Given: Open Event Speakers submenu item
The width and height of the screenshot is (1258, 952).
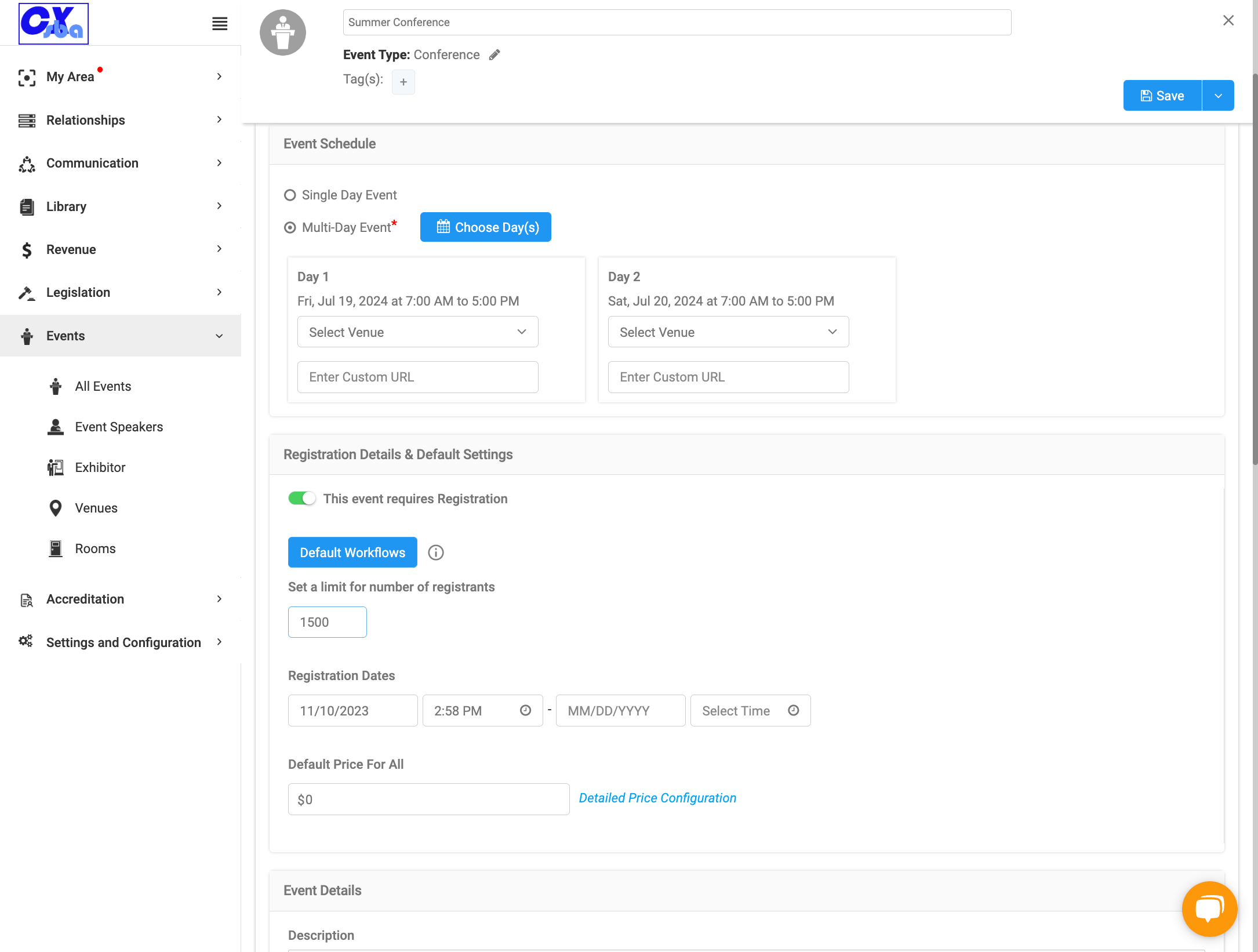Looking at the screenshot, I should pos(119,427).
